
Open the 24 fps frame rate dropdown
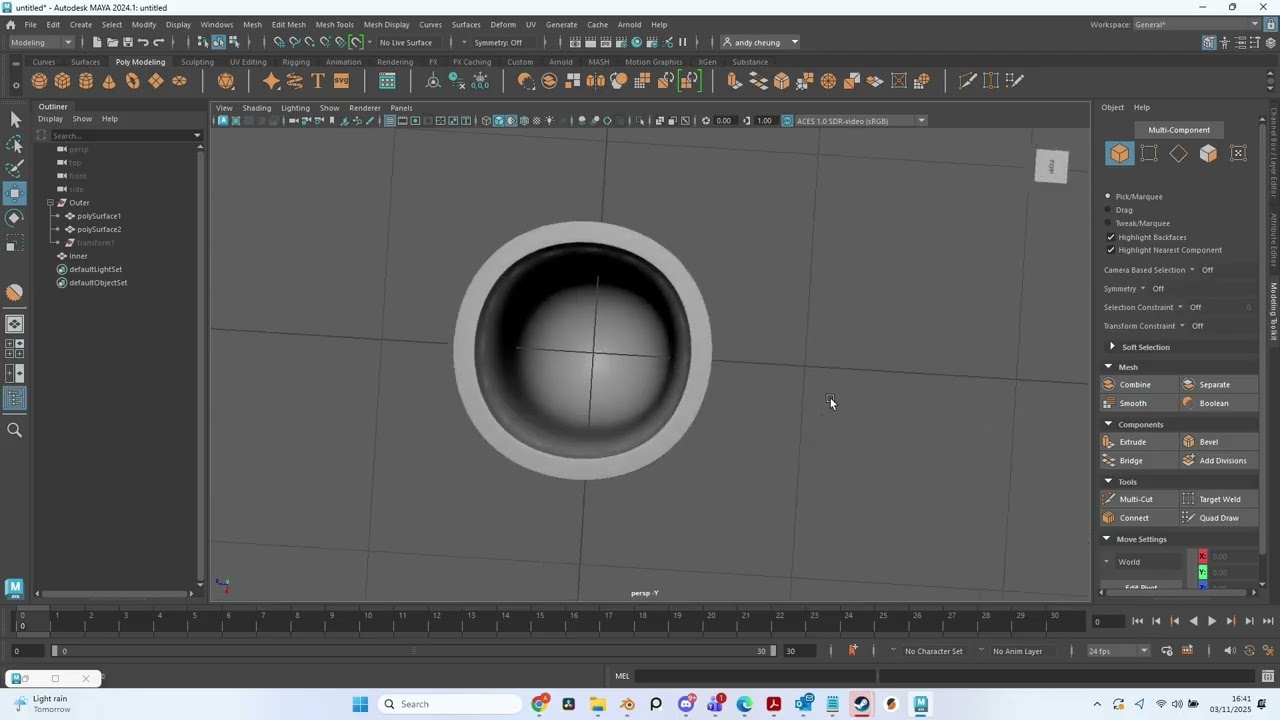click(x=1119, y=651)
